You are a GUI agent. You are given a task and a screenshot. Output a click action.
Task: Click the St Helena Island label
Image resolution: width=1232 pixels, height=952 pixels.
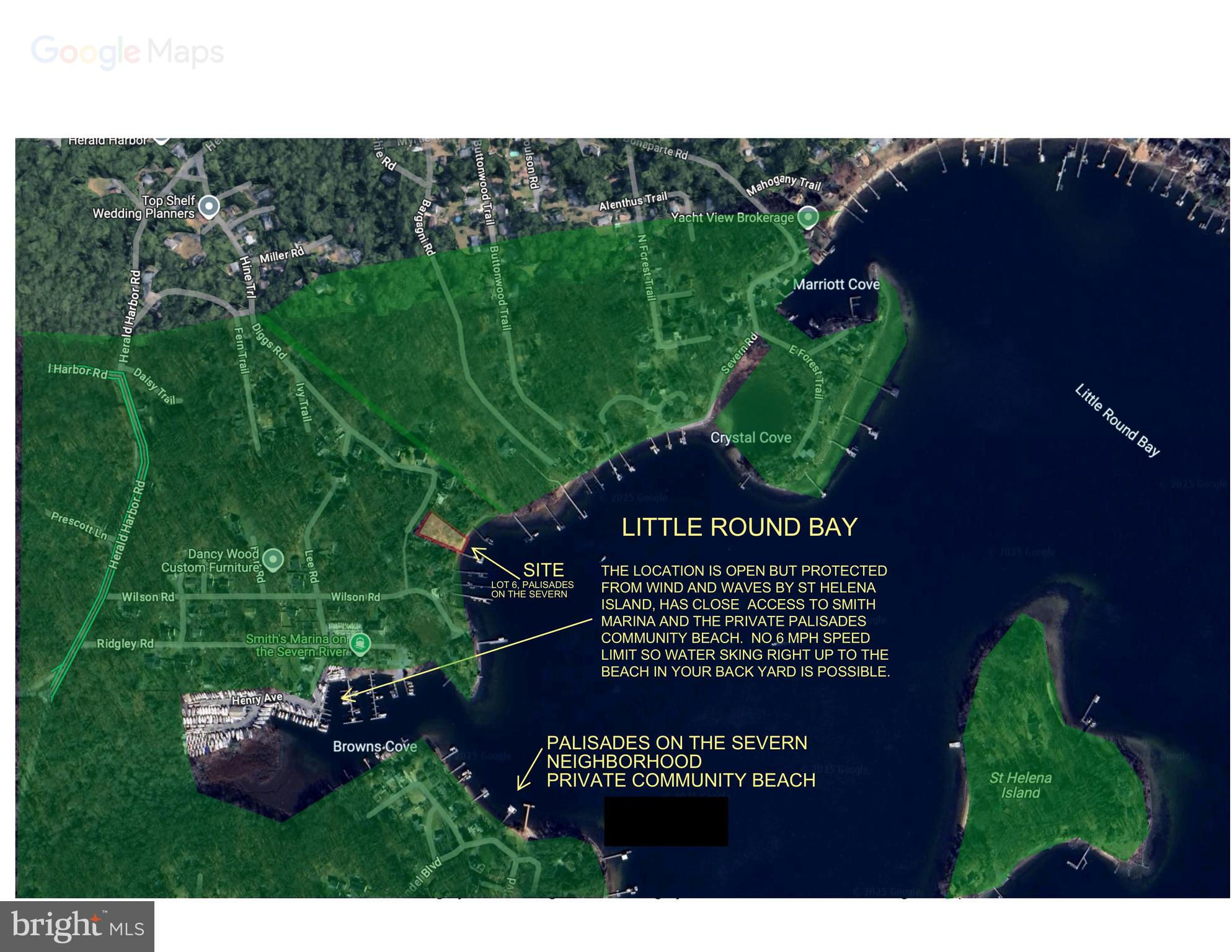coord(1020,785)
